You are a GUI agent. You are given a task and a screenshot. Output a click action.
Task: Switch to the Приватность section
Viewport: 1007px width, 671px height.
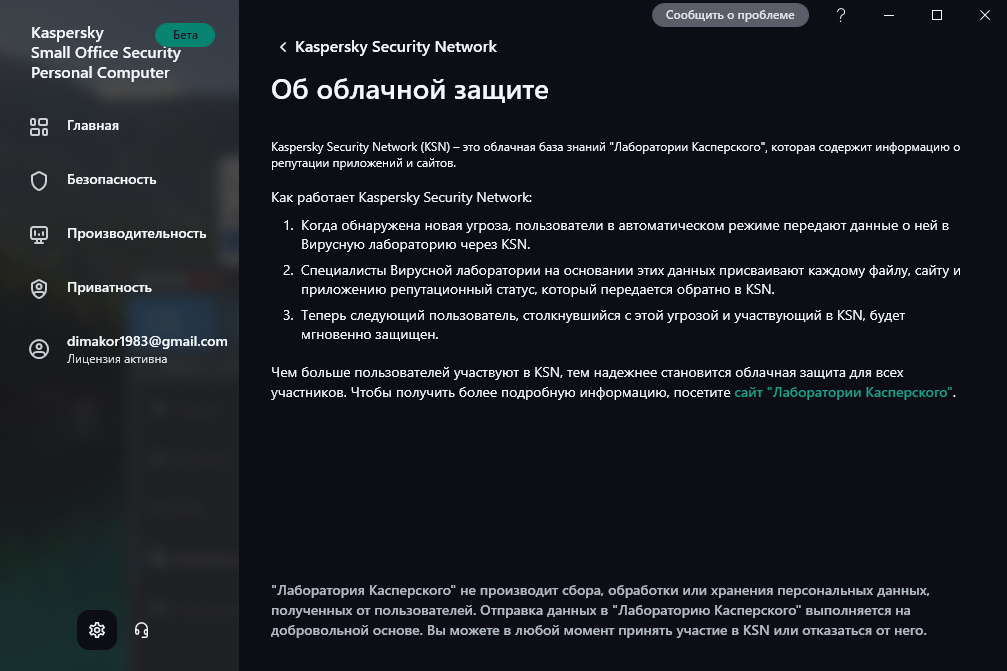(x=109, y=288)
